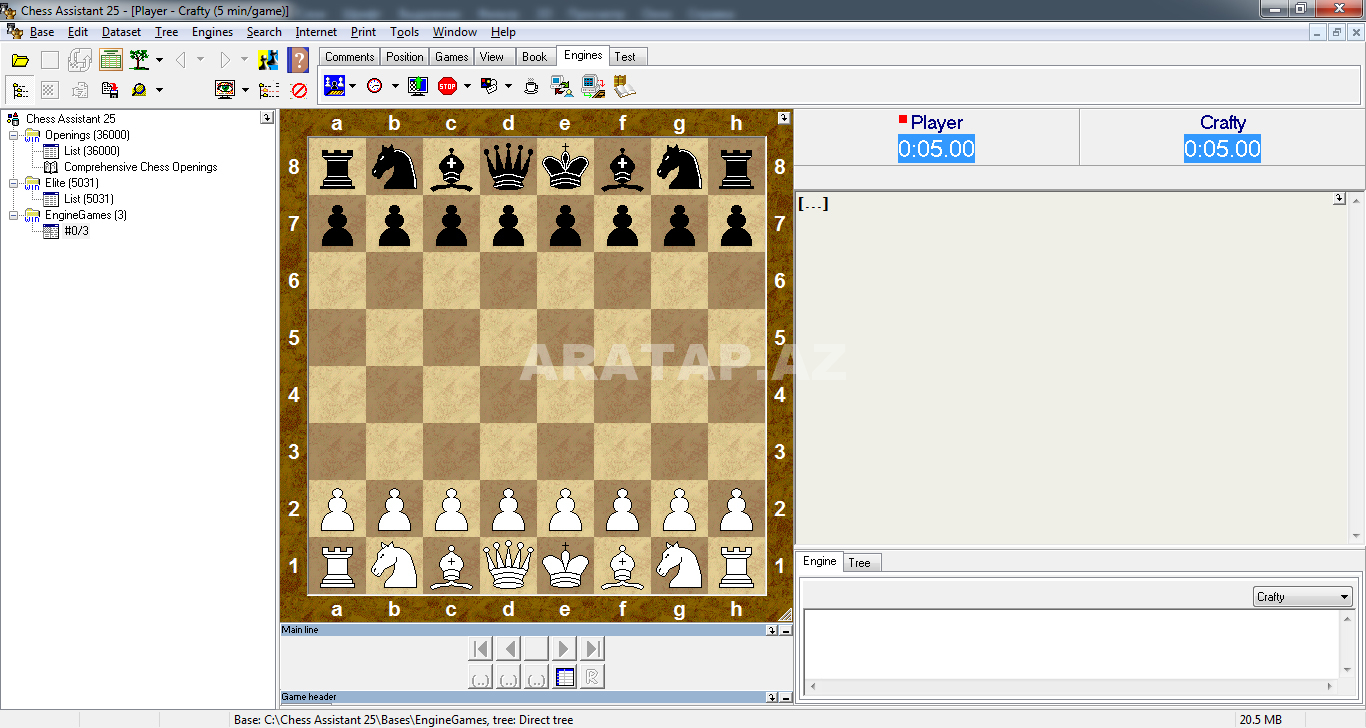Viewport: 1366px width, 728px height.
Task: Click the dashed tree structure icon
Action: click(269, 90)
